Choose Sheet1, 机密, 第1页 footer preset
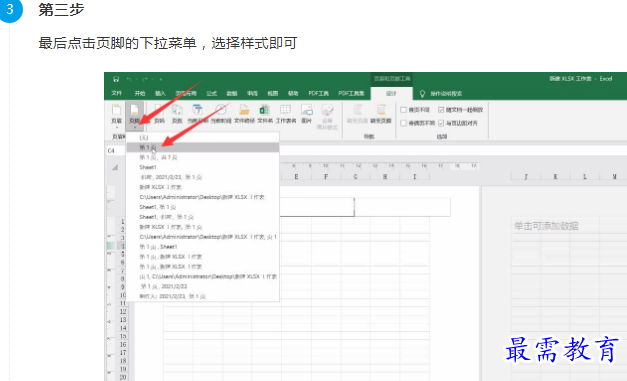Image resolution: width=627 pixels, height=381 pixels. [203, 217]
